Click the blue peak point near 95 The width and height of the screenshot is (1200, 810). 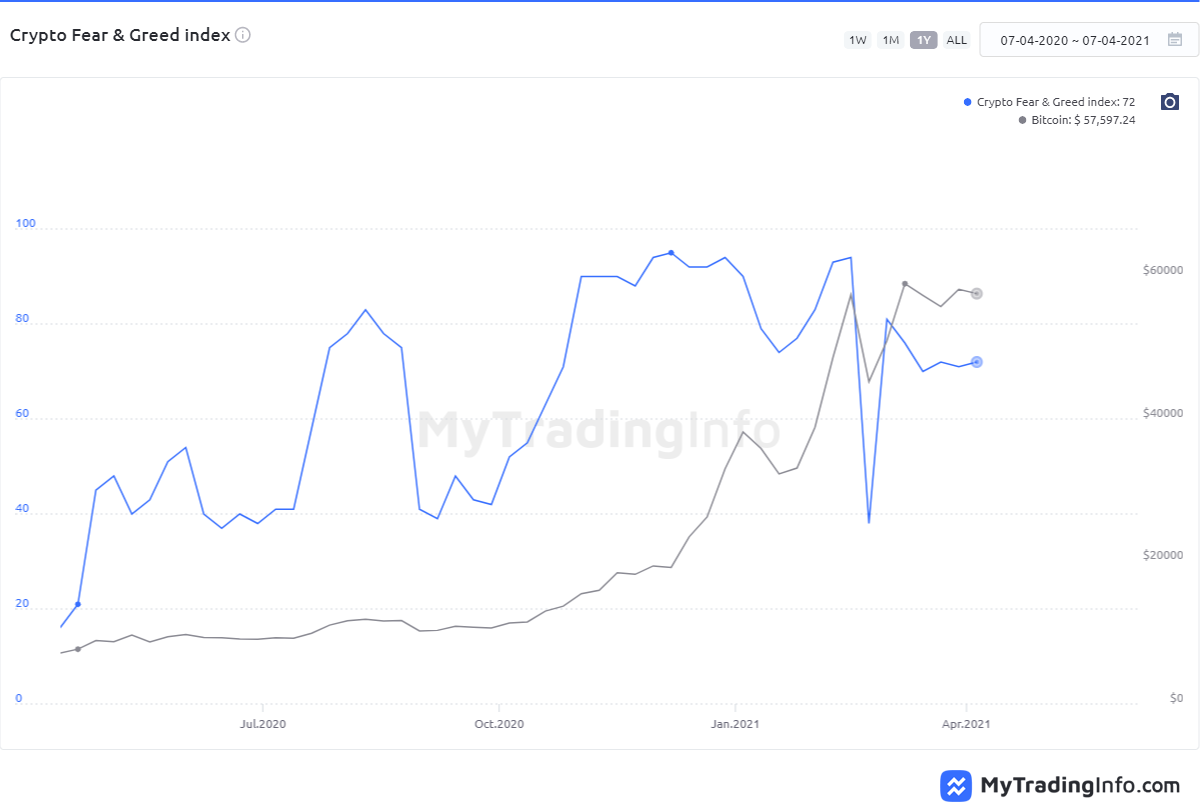point(671,253)
